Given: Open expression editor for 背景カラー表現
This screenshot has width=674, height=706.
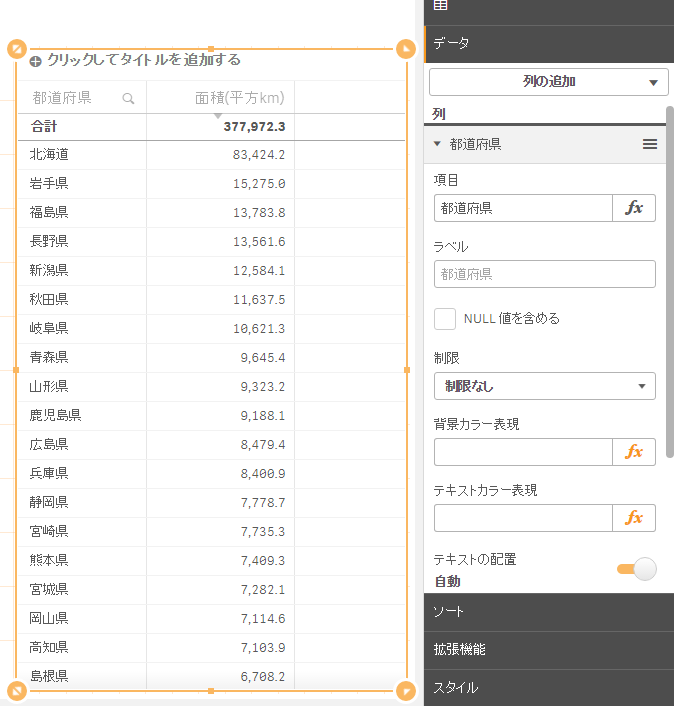Looking at the screenshot, I should 633,452.
